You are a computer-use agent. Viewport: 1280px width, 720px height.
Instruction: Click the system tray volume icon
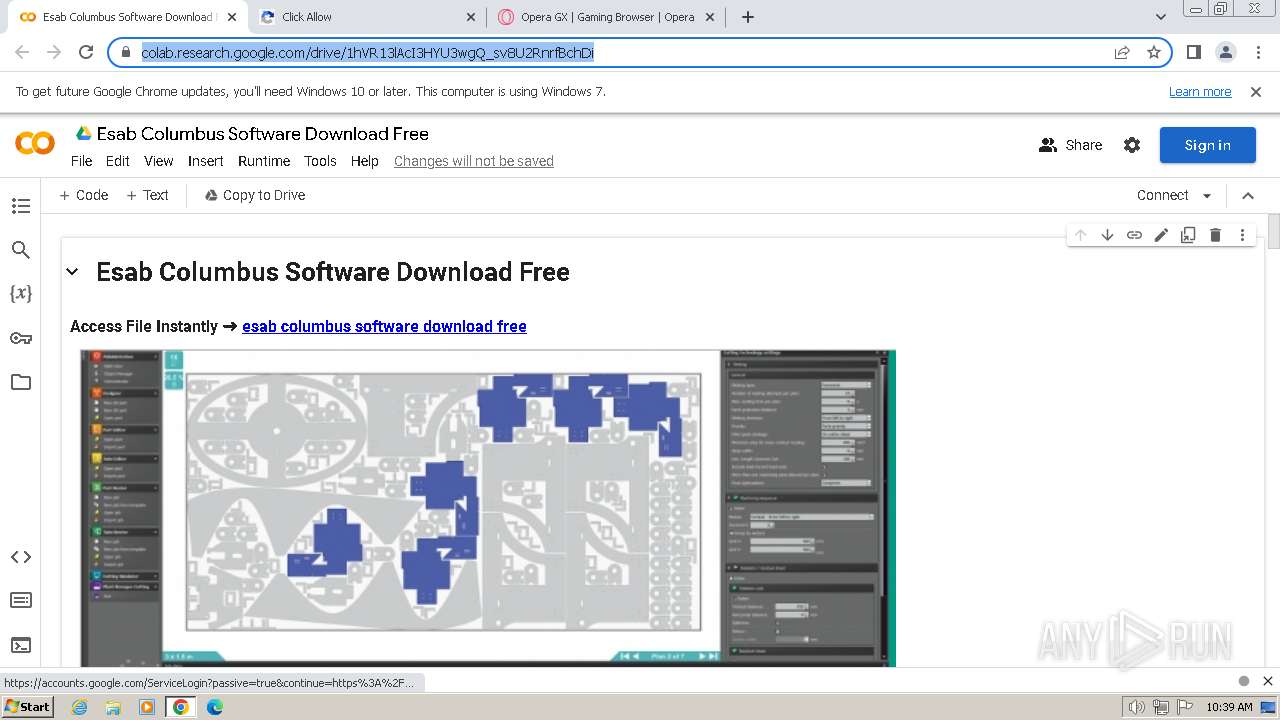[1136, 707]
